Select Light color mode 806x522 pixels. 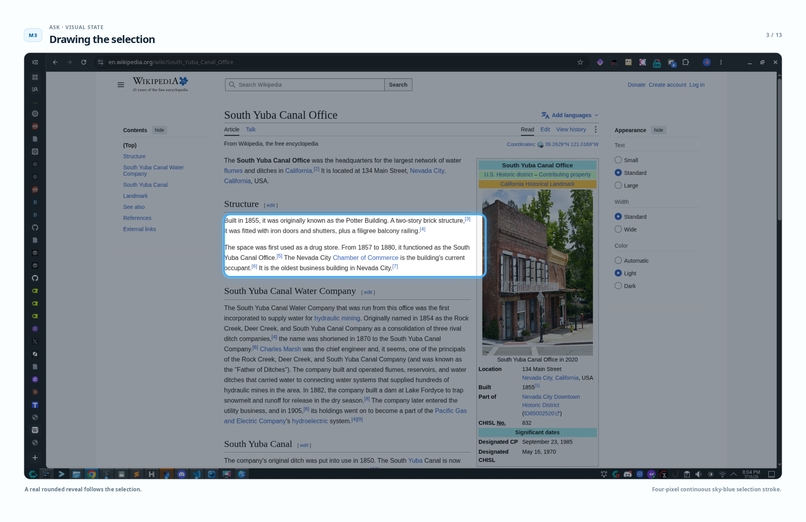click(x=618, y=273)
